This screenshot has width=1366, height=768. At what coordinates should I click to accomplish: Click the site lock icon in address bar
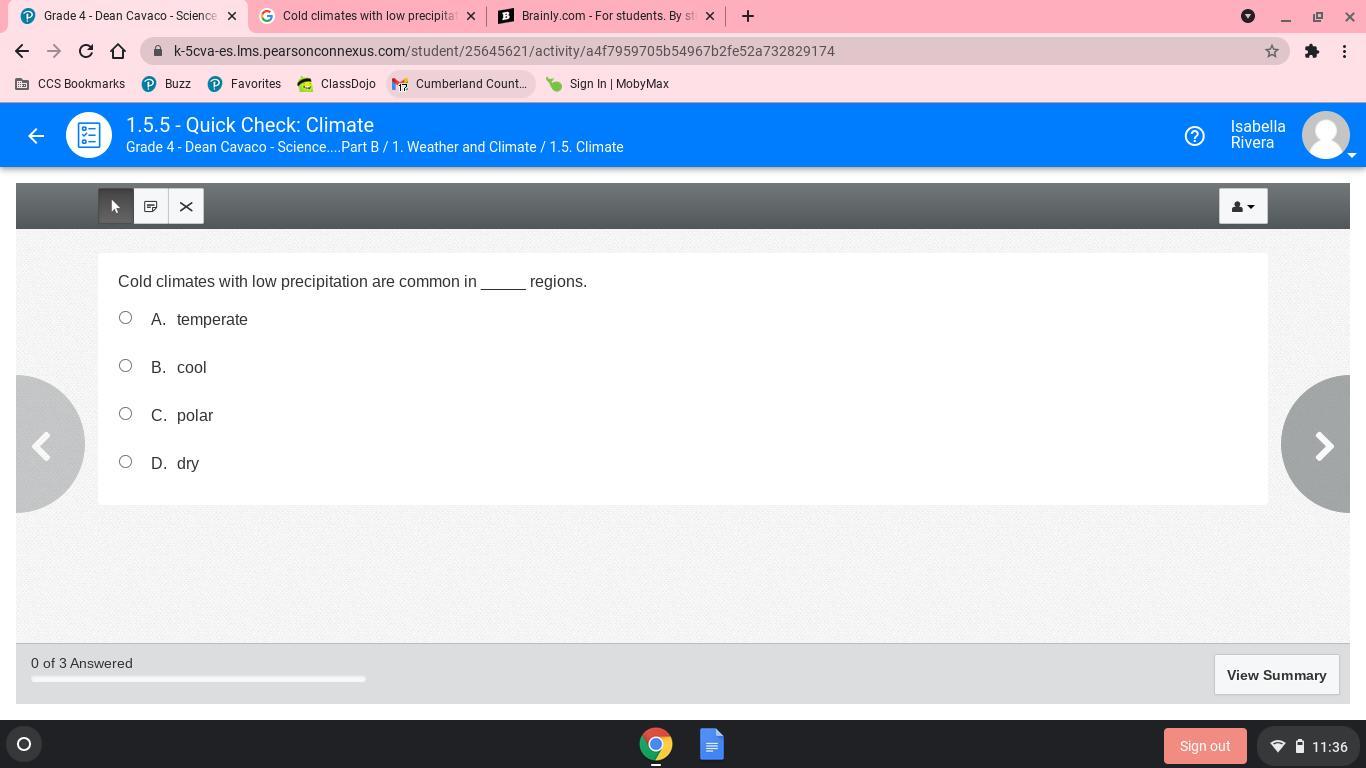coord(158,51)
